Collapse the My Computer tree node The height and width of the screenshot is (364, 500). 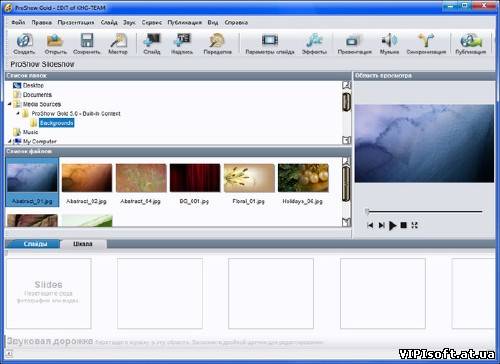[10, 141]
